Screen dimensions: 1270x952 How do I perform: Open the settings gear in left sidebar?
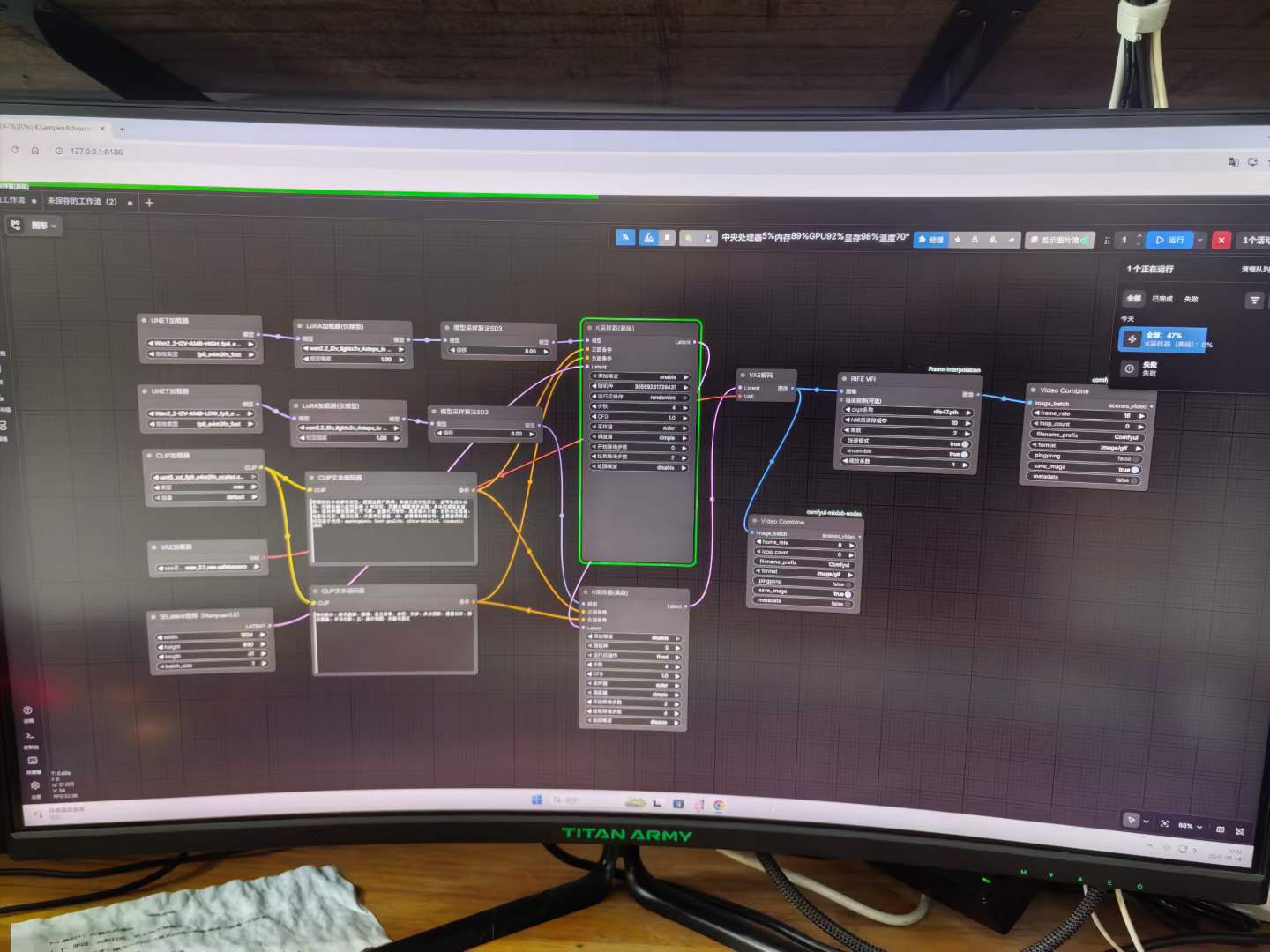[x=34, y=785]
